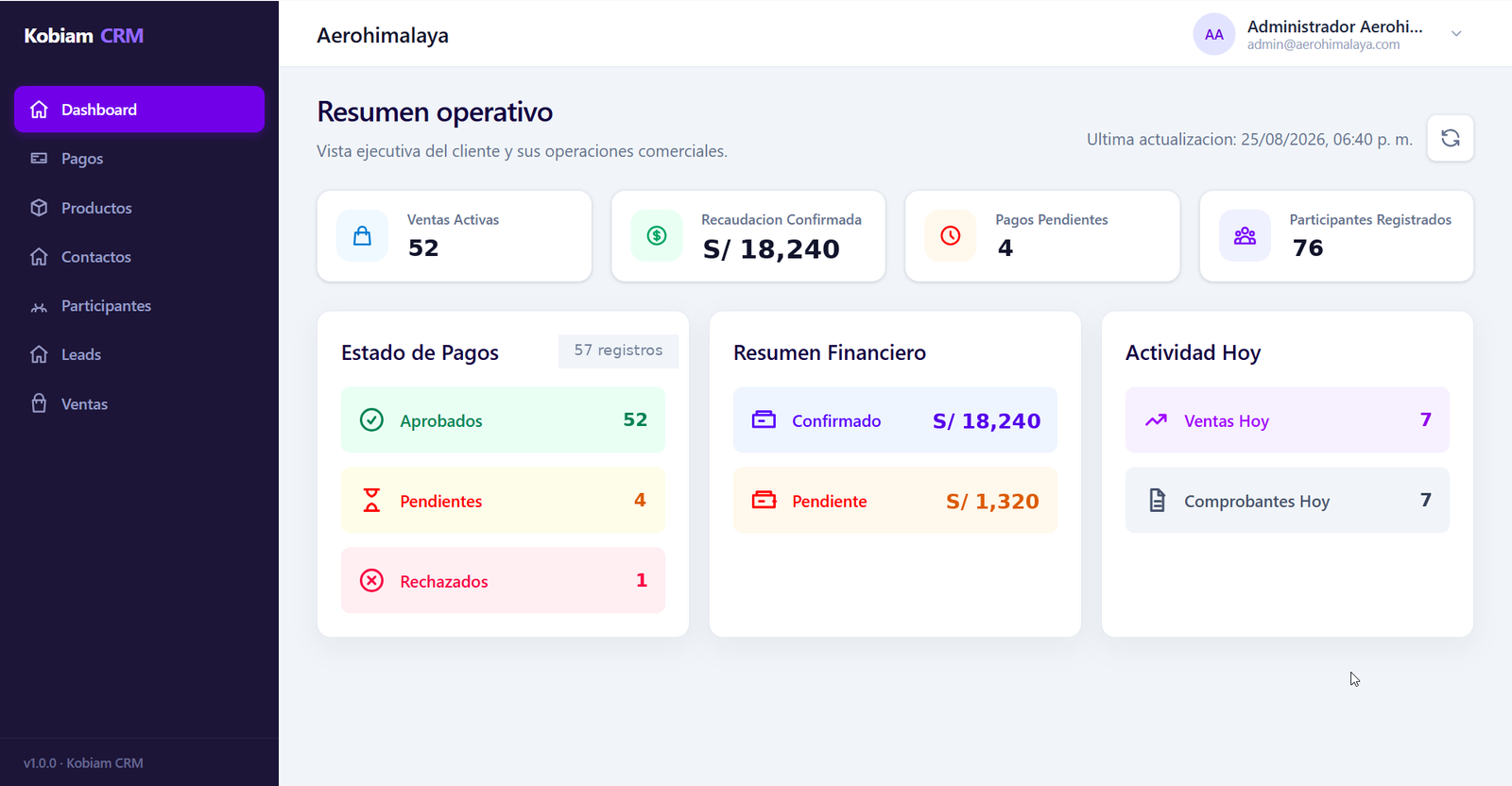Click the Participantes people icon in sidebar
Screen dimensions: 1512x786
39,306
